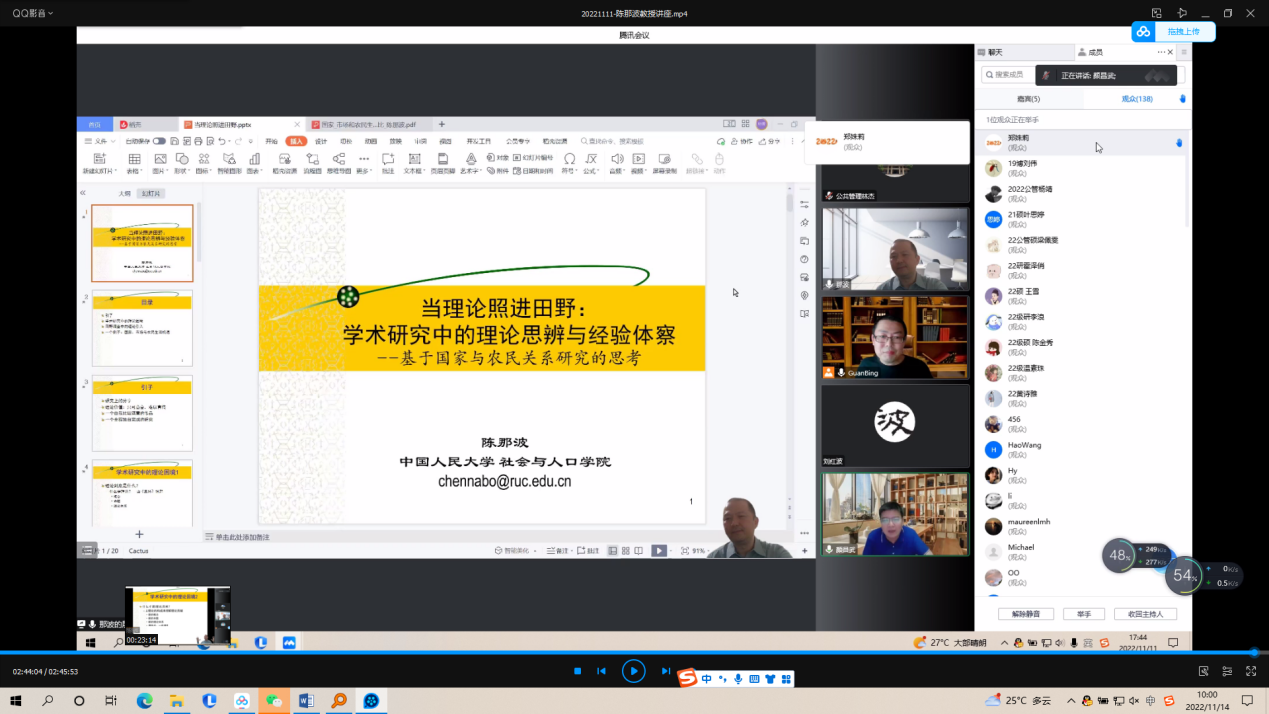This screenshot has width=1269, height=714.
Task: Select member HaoWang in the list
Action: [x=1080, y=450]
